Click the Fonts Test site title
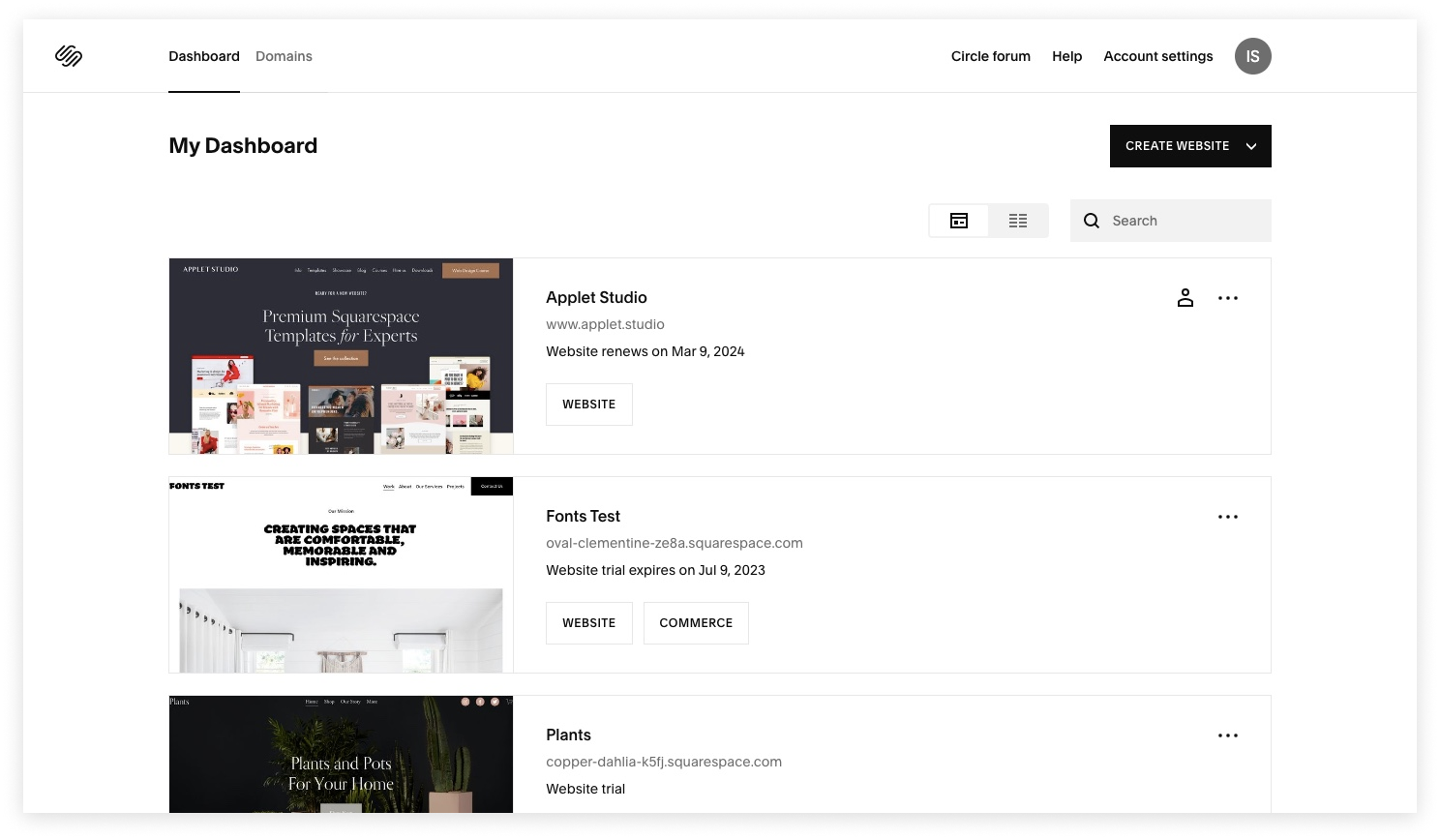1440x840 pixels. (x=583, y=516)
